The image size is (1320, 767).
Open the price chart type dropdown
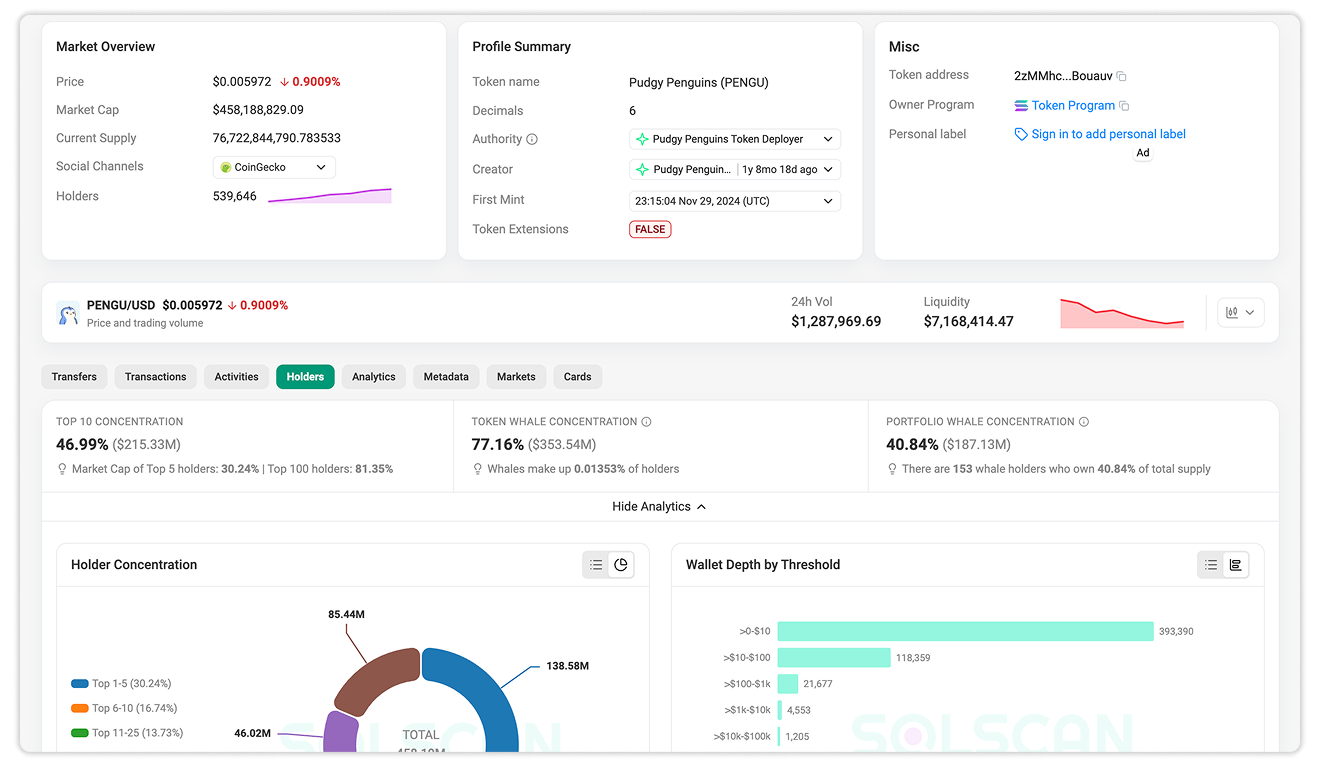tap(1241, 313)
